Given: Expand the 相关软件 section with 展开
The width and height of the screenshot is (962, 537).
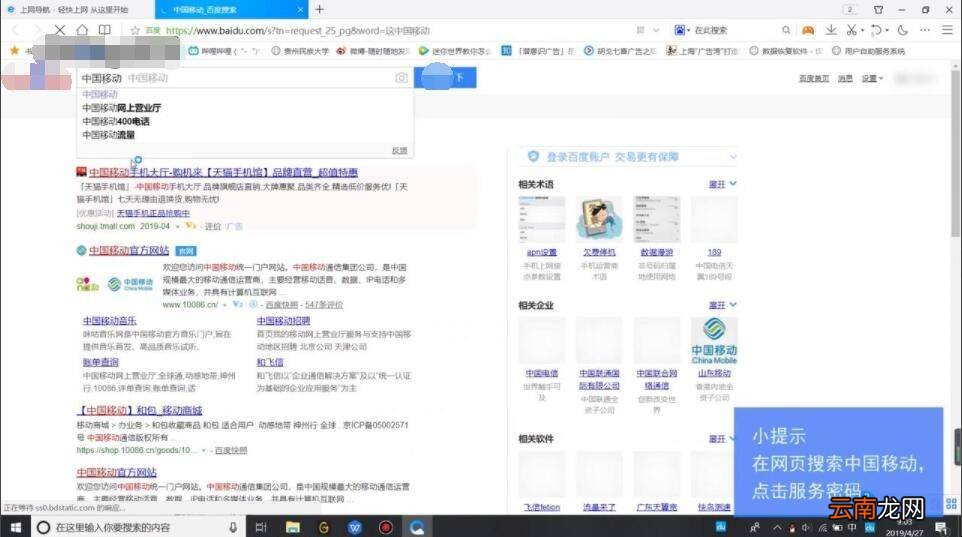Looking at the screenshot, I should coord(721,439).
